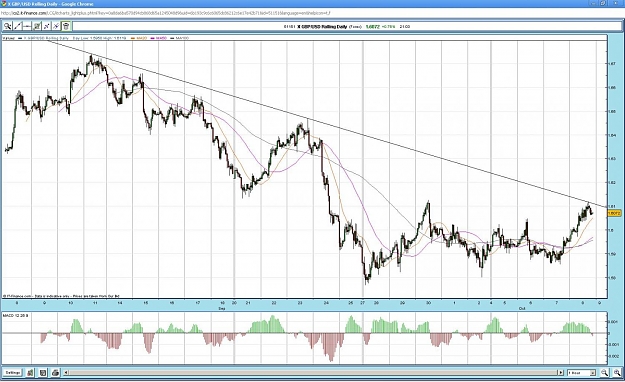
Task: Click the GBP/USD Rolling Daily header title
Action: coord(322,27)
